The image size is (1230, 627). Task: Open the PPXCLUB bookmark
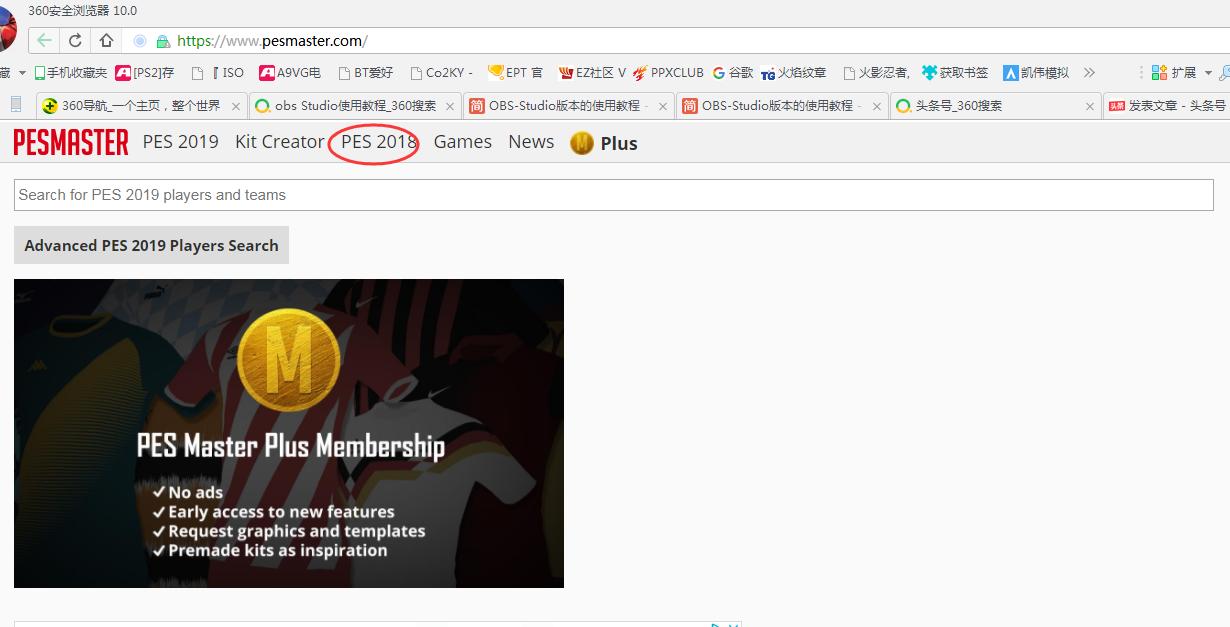[x=668, y=73]
